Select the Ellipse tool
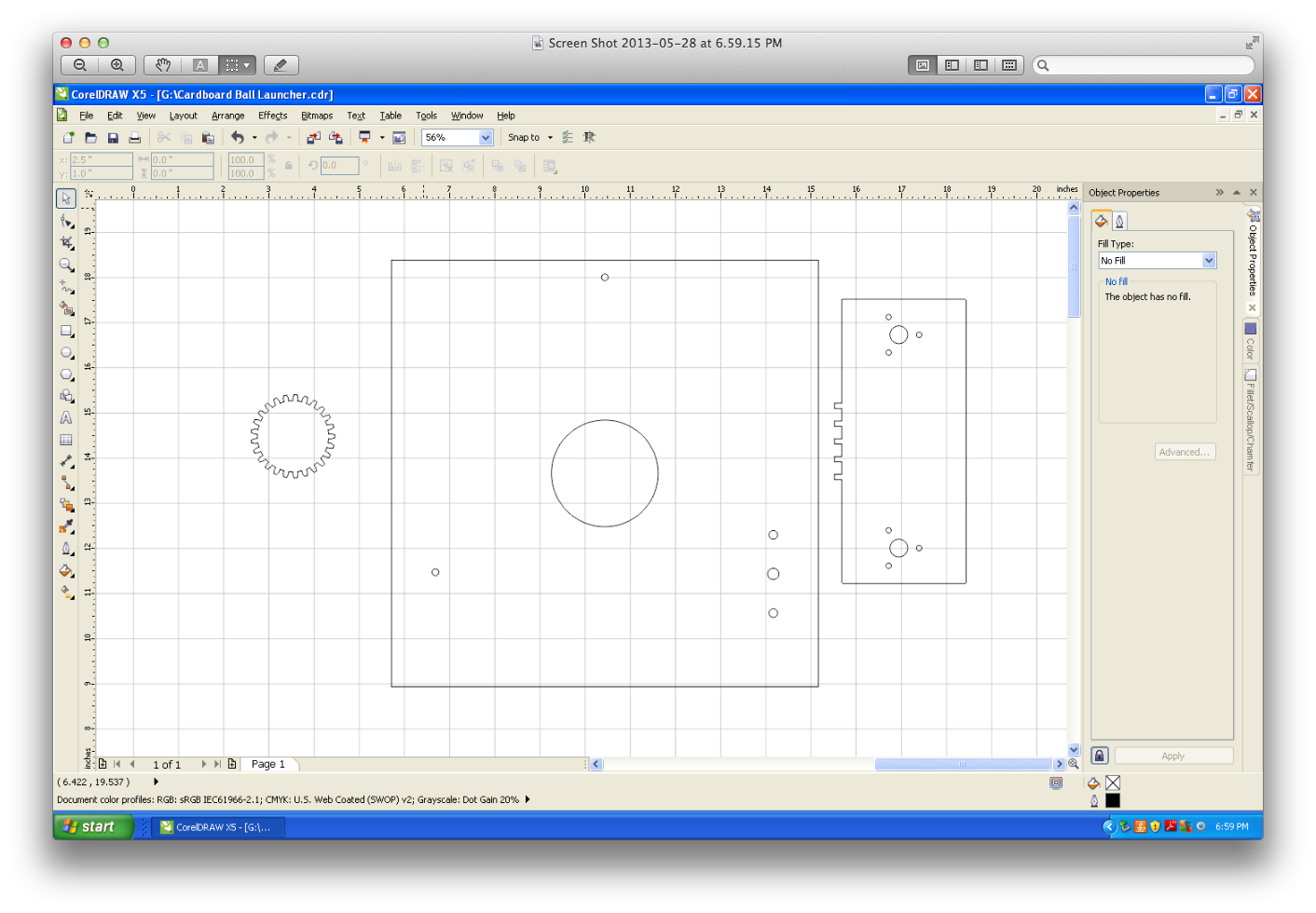Viewport: 1316px width, 913px height. [x=66, y=353]
